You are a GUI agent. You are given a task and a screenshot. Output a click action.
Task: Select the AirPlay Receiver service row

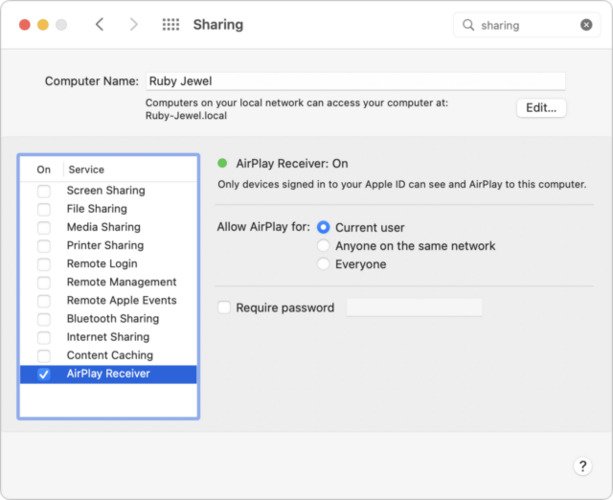(x=108, y=374)
